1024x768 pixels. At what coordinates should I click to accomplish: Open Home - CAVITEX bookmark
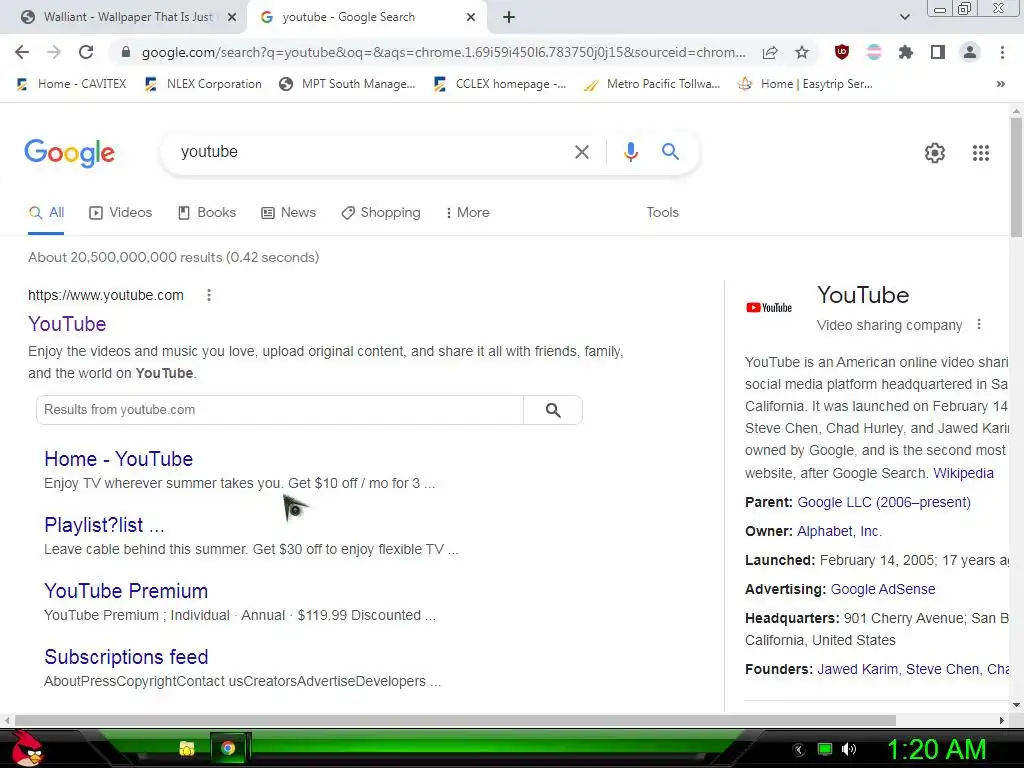71,84
